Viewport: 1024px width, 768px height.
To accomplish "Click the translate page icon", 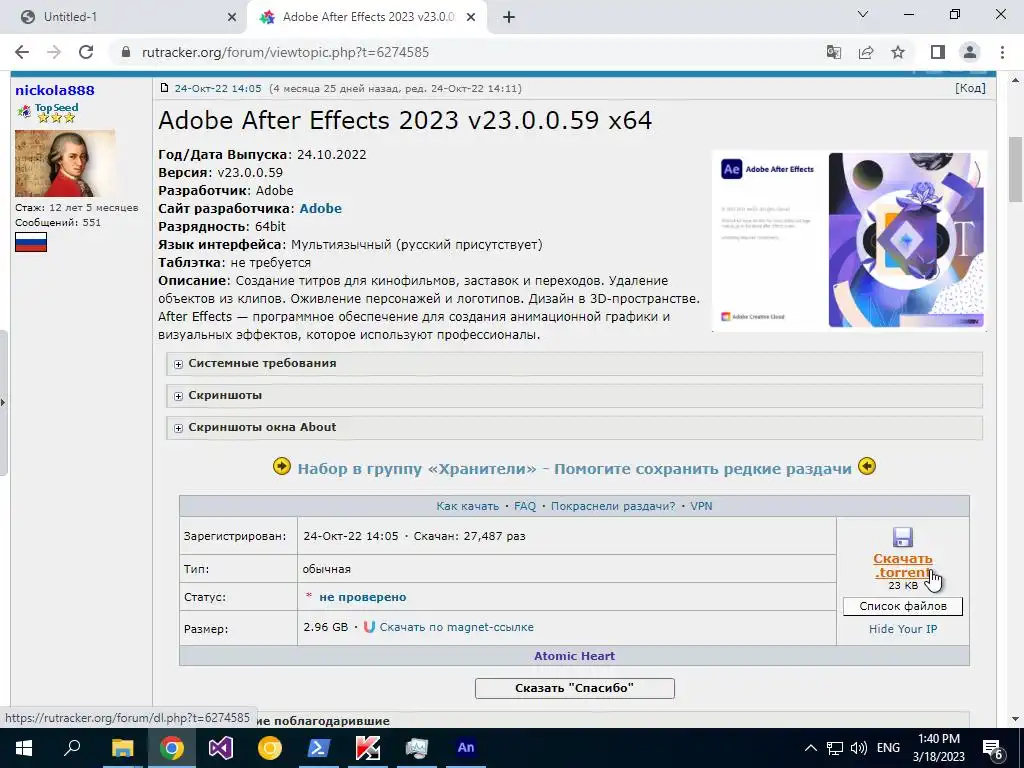I will coord(834,52).
